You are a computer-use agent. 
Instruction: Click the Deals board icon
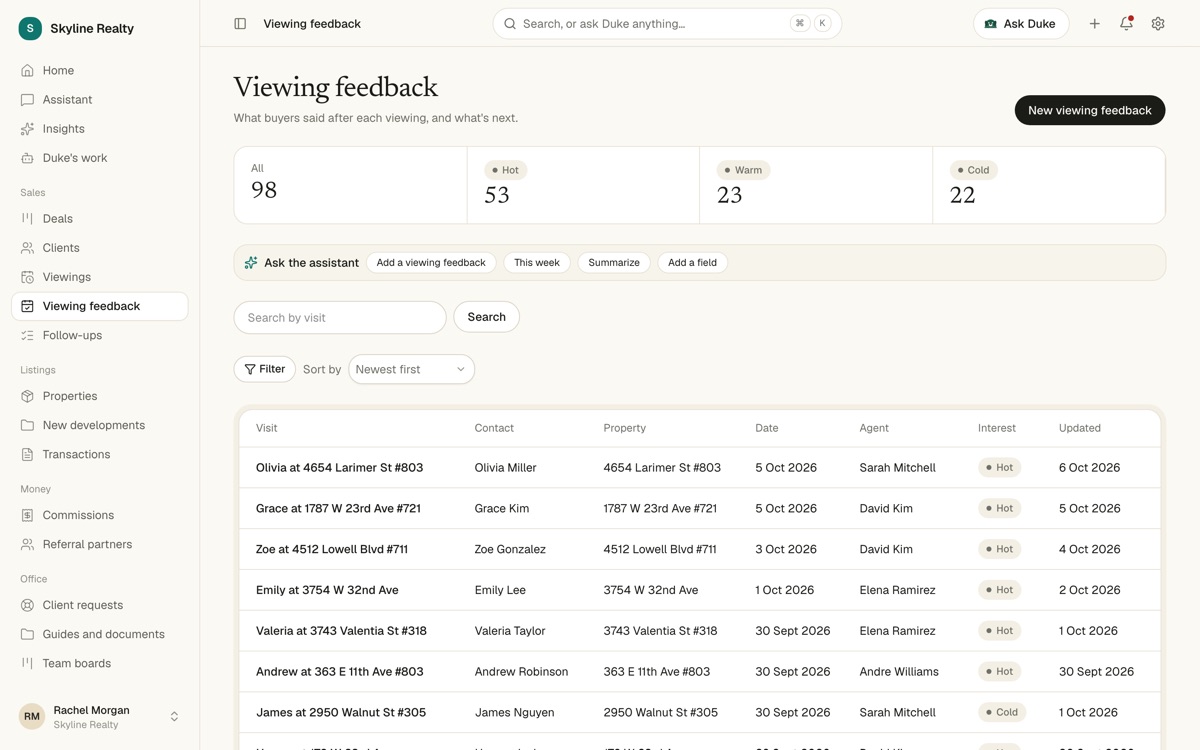click(x=27, y=219)
